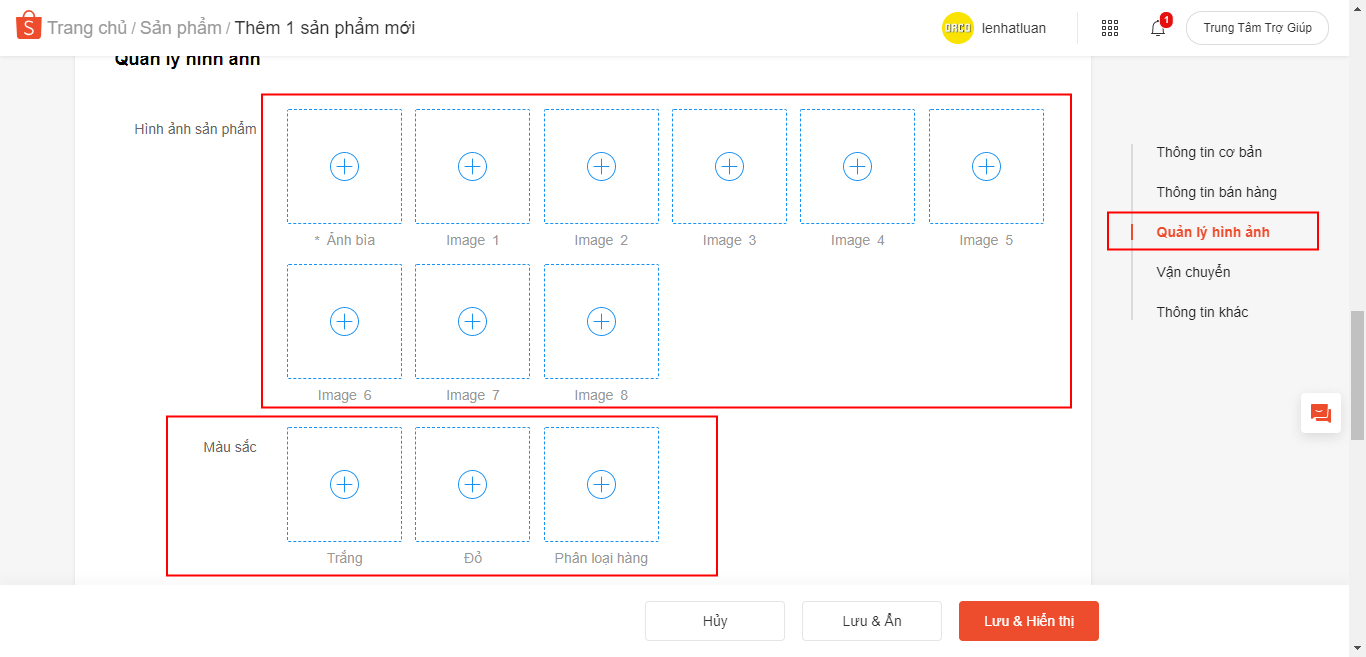Upload a cover photo via Ảnh bìa plus icon
This screenshot has width=1366, height=657.
tap(344, 166)
